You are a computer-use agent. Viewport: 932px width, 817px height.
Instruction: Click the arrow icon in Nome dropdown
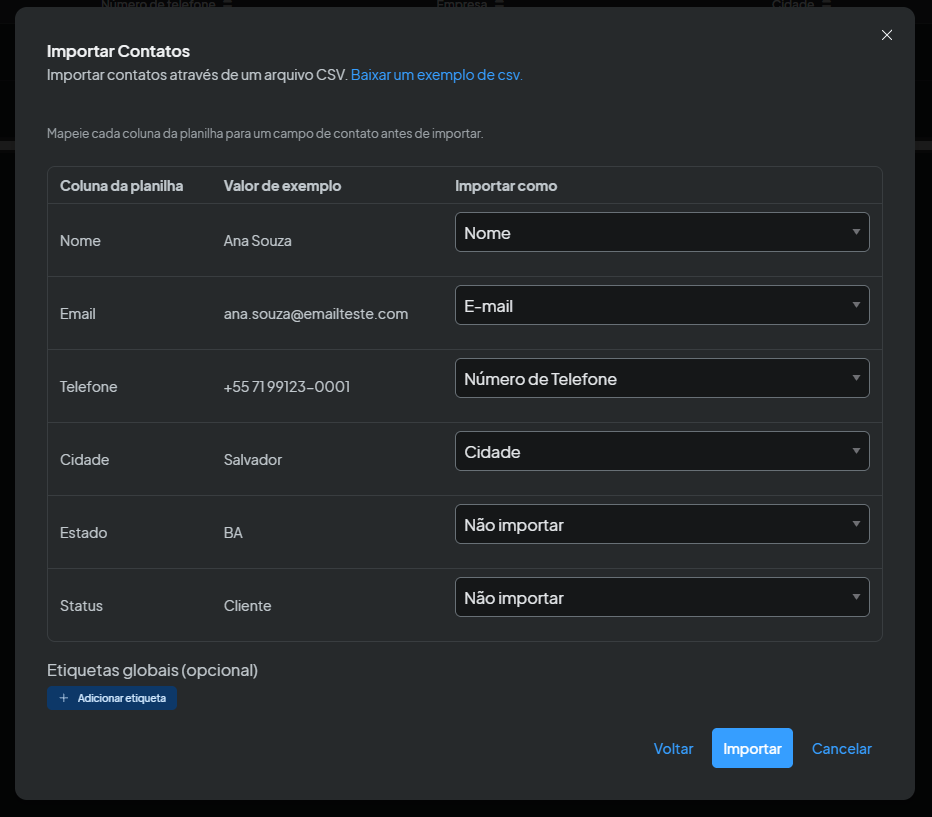[856, 232]
